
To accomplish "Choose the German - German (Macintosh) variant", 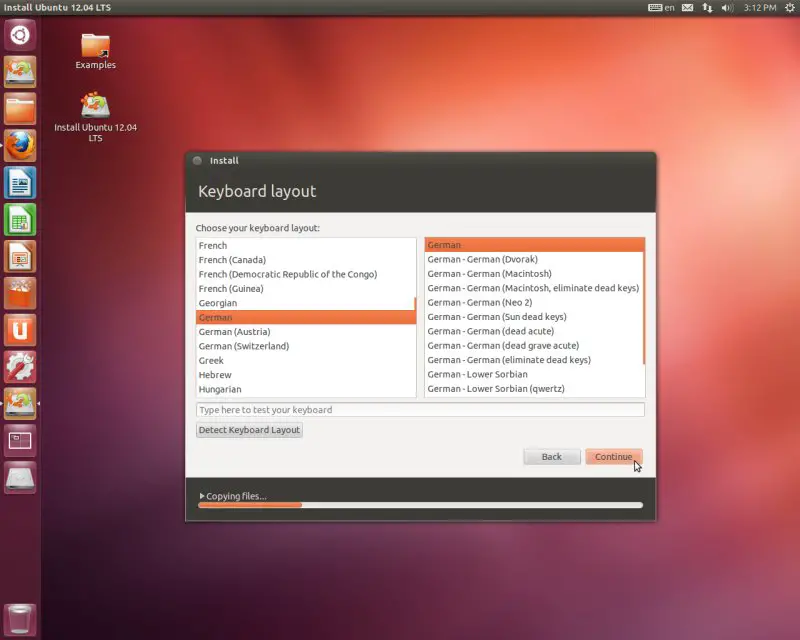I will click(534, 274).
